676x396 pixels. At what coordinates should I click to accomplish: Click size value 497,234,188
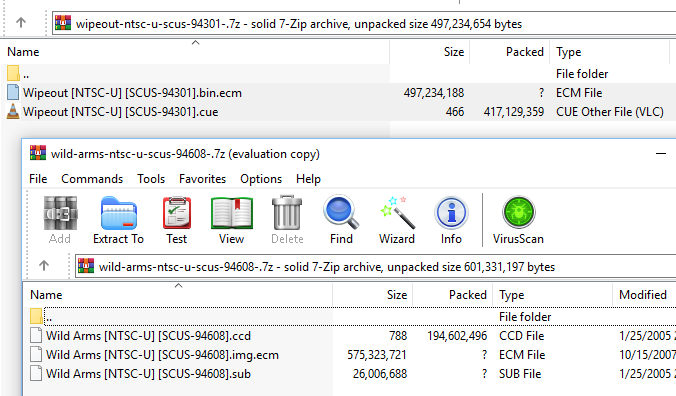(434, 92)
